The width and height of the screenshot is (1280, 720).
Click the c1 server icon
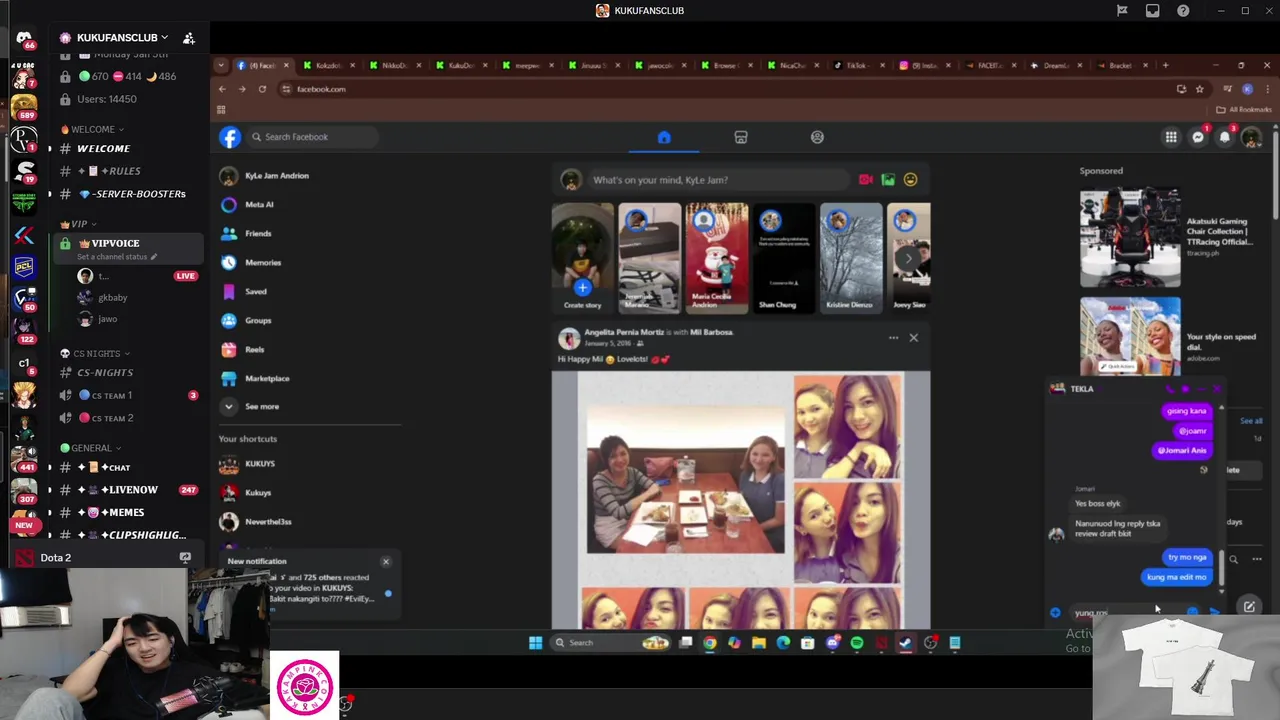(24, 364)
